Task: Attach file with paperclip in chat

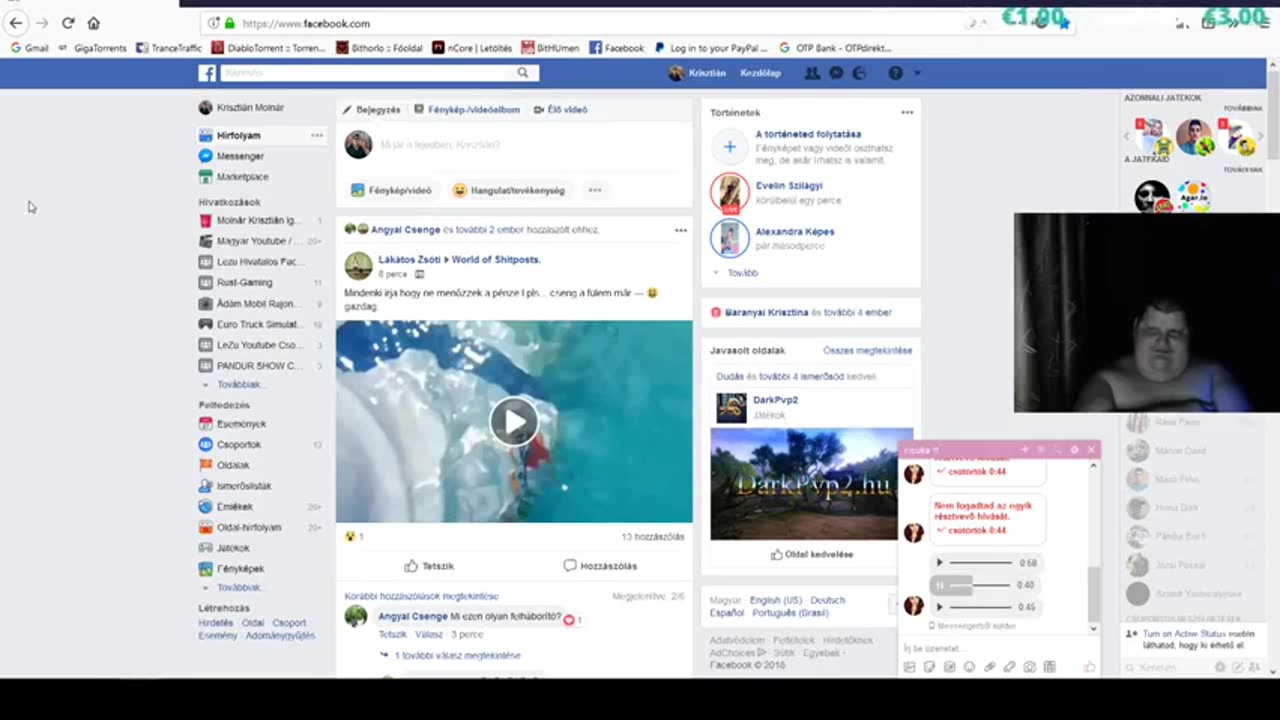Action: coord(989,667)
